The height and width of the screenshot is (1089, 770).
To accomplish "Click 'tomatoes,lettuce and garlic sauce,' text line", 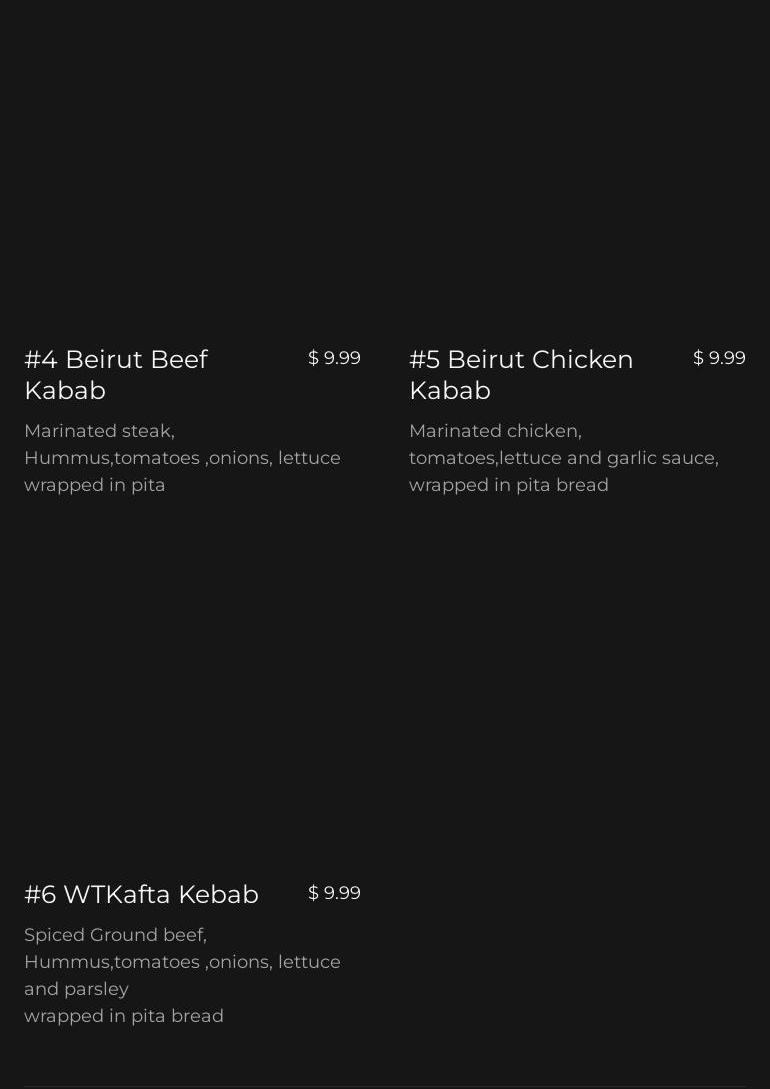I will [564, 458].
